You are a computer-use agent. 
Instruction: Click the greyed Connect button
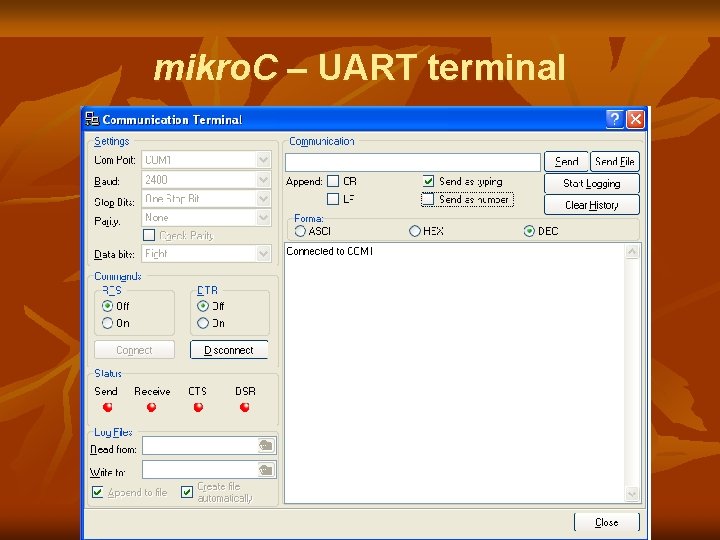pos(134,350)
